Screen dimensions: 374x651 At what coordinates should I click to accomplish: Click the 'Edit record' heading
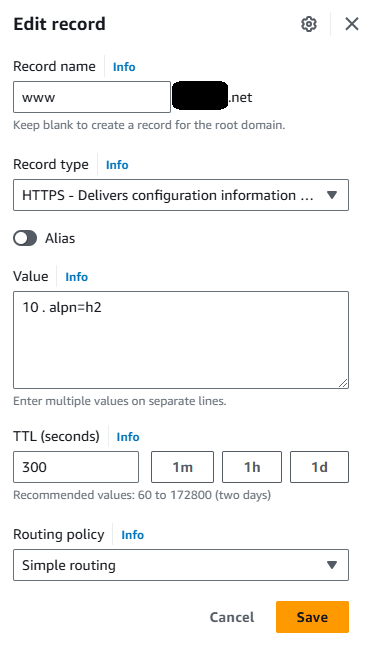(x=59, y=24)
